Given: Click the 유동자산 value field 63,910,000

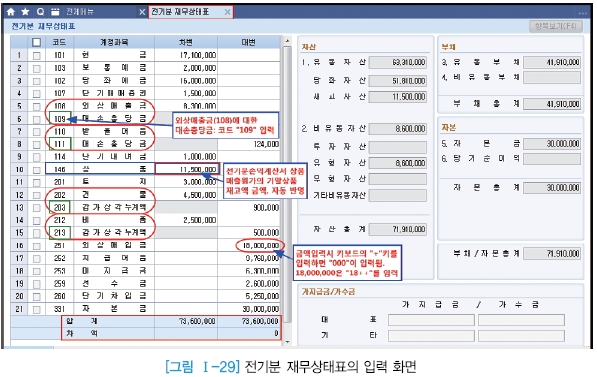Looking at the screenshot, I should (x=397, y=62).
